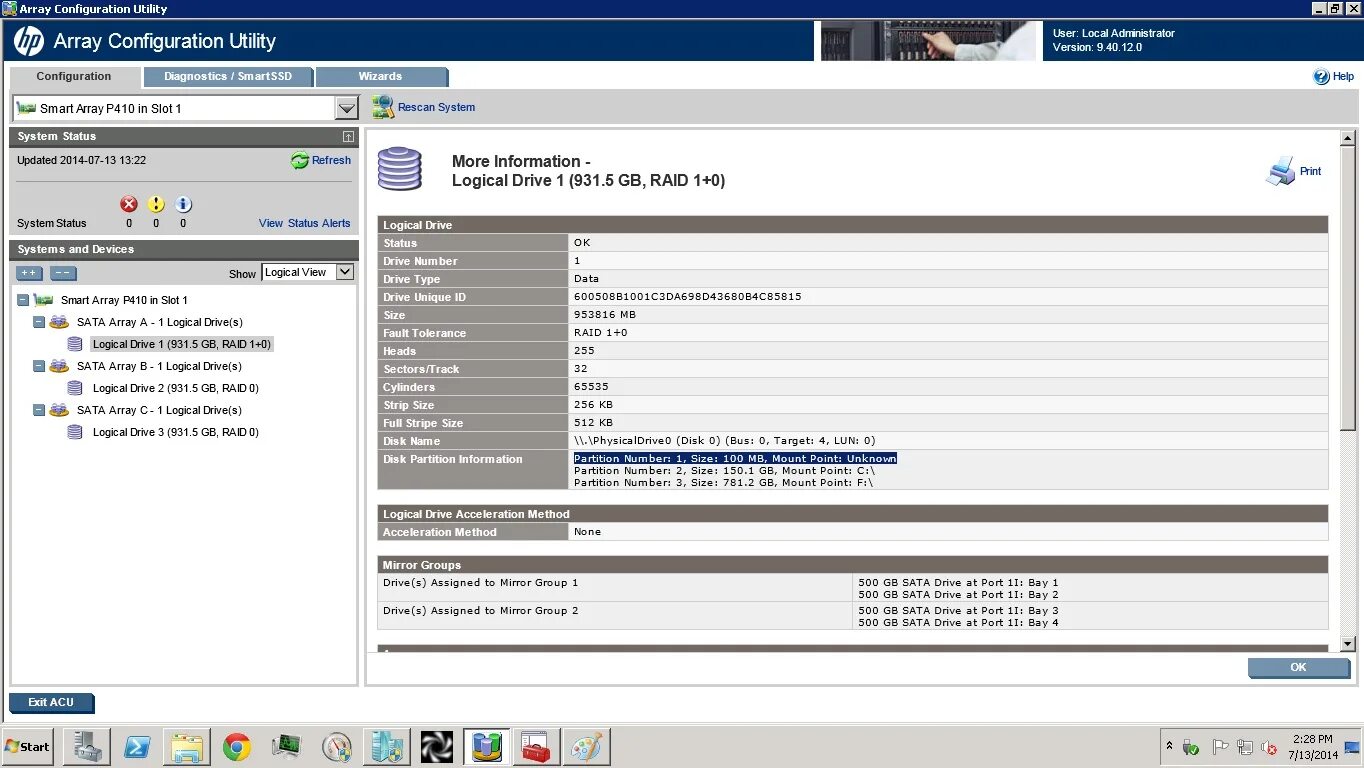1364x768 pixels.
Task: Open Paint from the taskbar
Action: coord(587,747)
